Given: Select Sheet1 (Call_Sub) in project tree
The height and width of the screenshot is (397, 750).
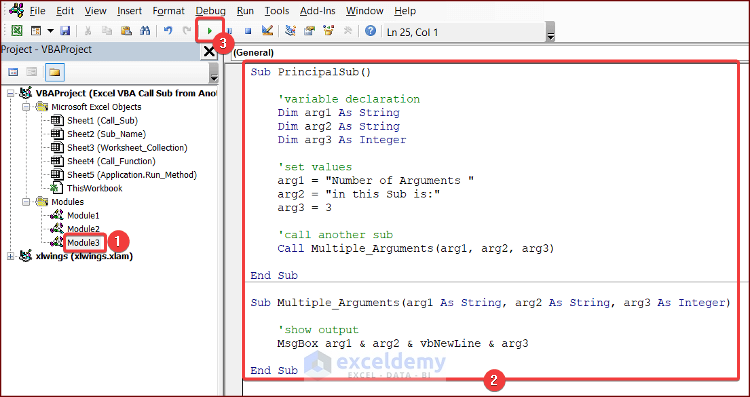Looking at the screenshot, I should click(102, 121).
